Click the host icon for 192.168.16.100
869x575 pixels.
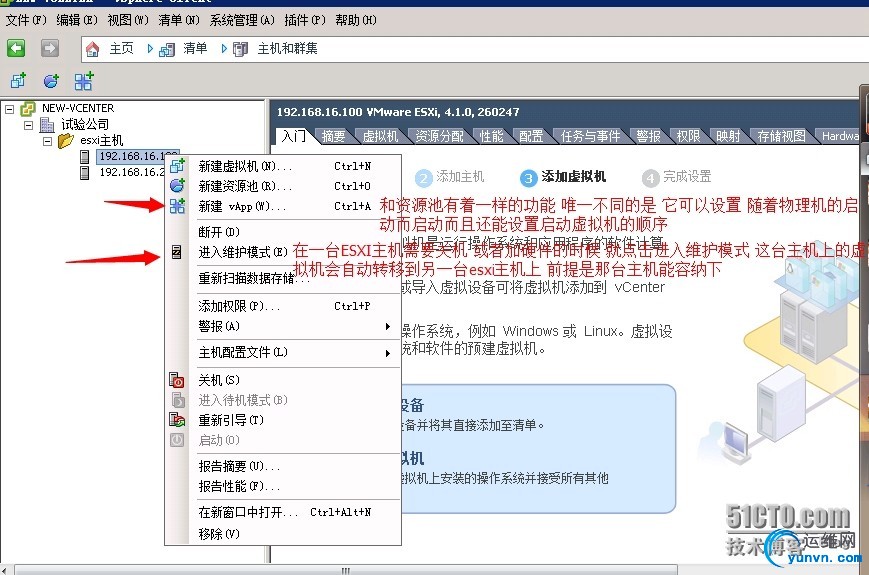(x=85, y=157)
